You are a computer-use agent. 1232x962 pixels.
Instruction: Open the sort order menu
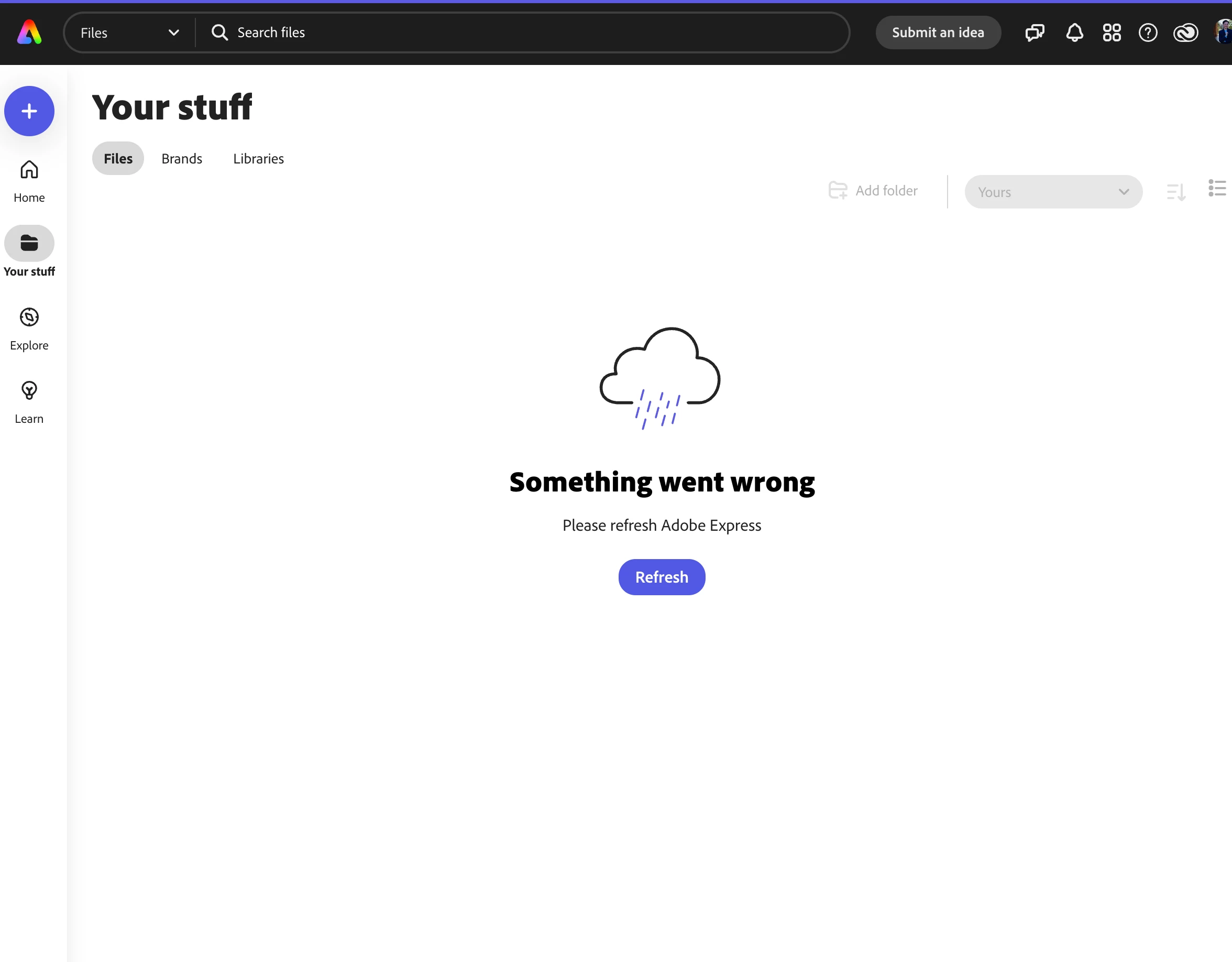point(1175,192)
